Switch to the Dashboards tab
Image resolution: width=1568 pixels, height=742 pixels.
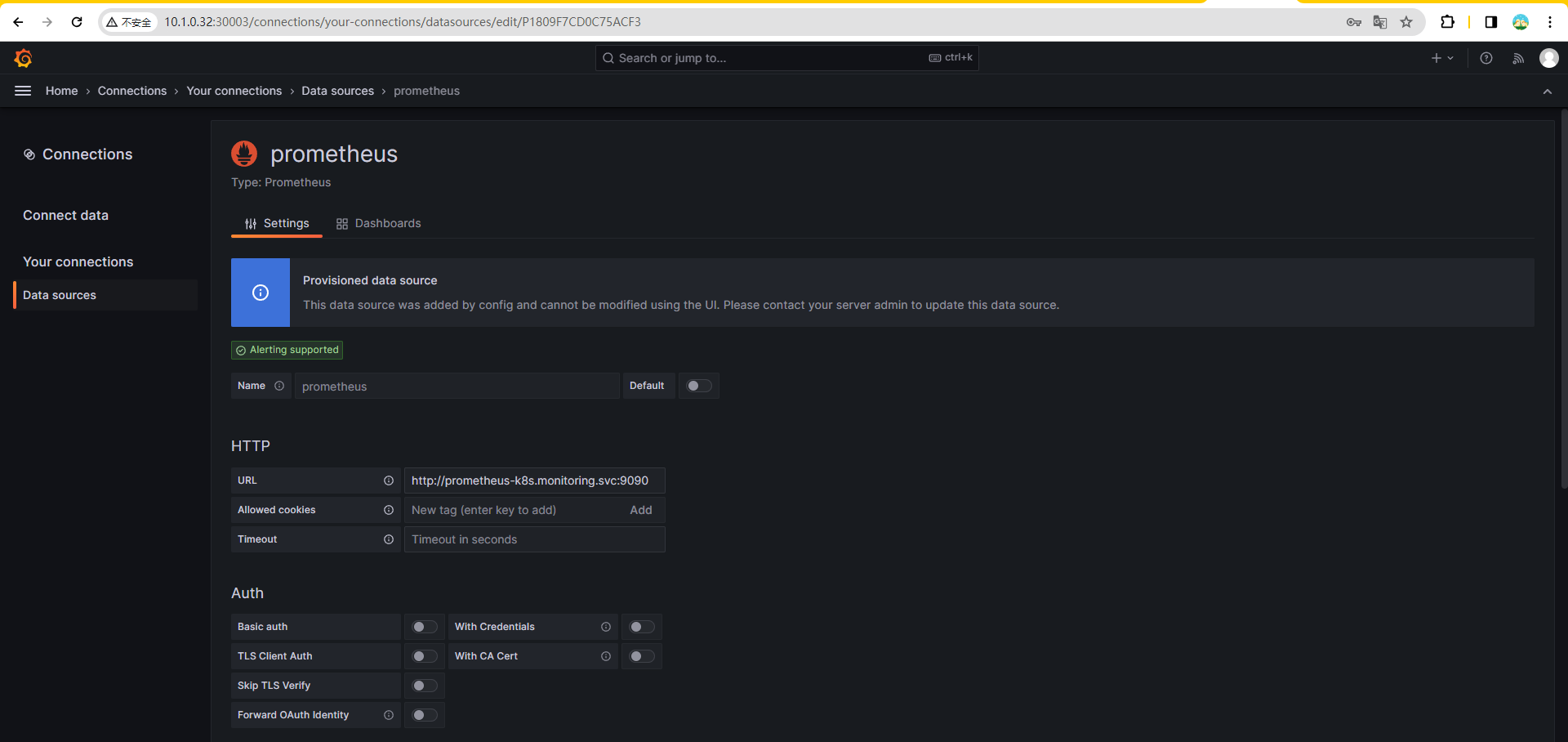379,224
